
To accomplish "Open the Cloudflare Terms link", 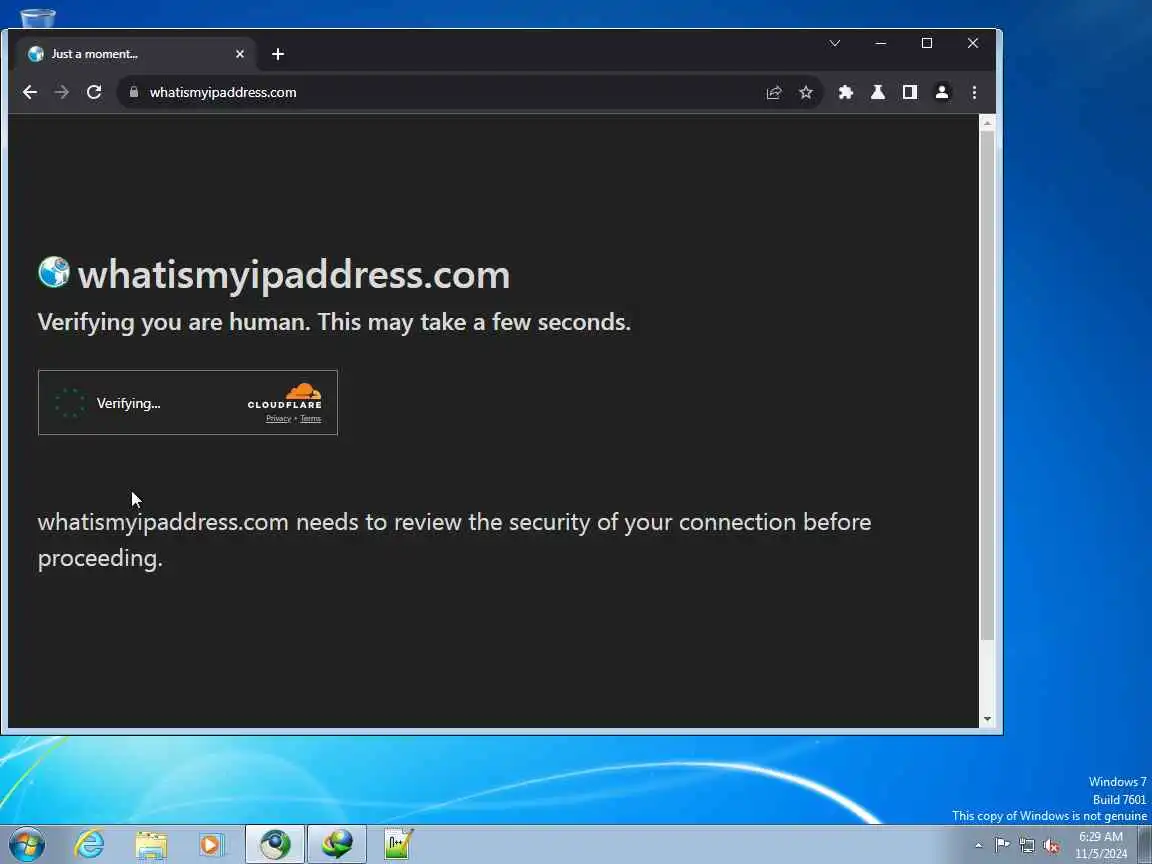I will 311,419.
